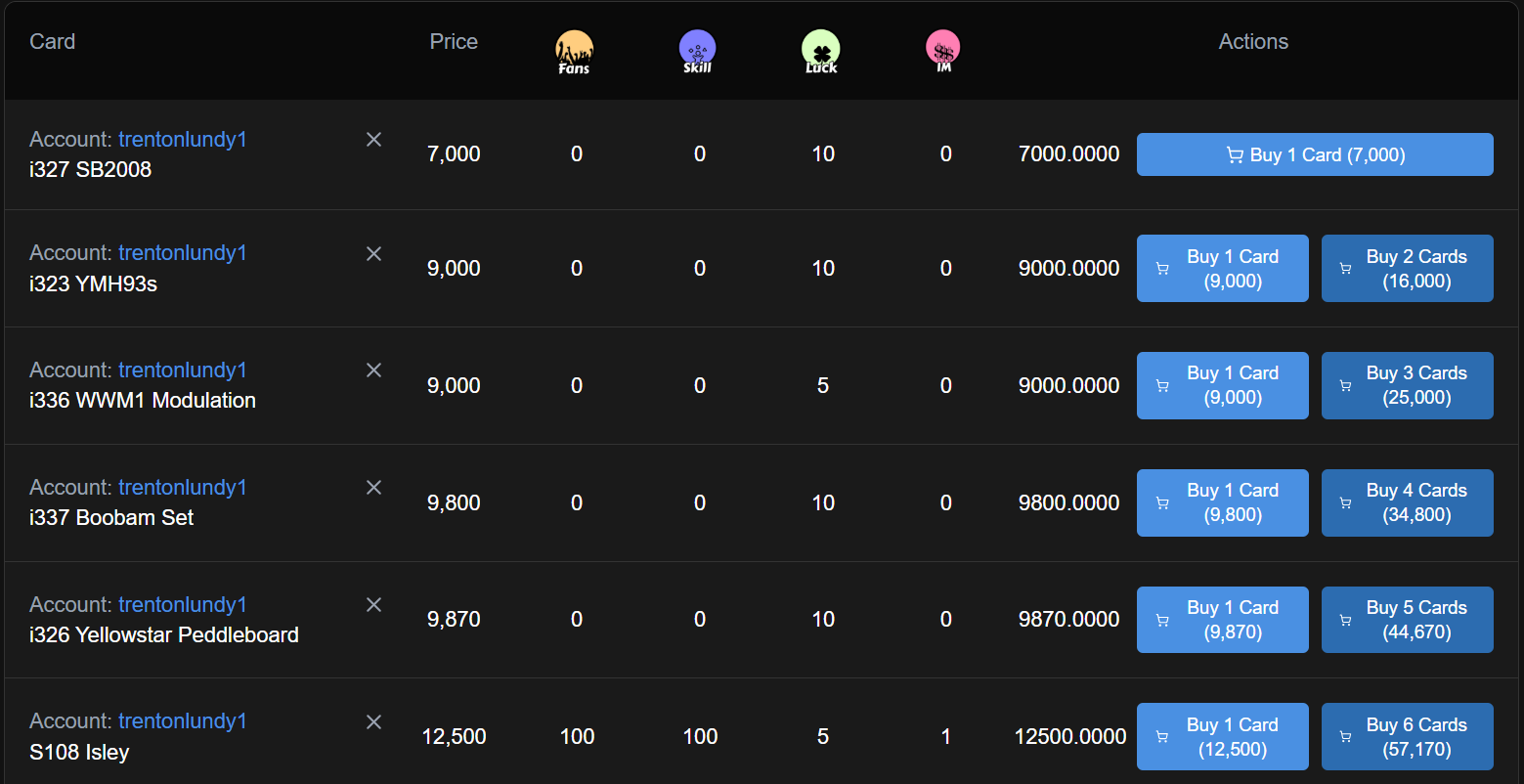The width and height of the screenshot is (1524, 784).
Task: Buy 1 Card for 7,000
Action: pyautogui.click(x=1315, y=154)
